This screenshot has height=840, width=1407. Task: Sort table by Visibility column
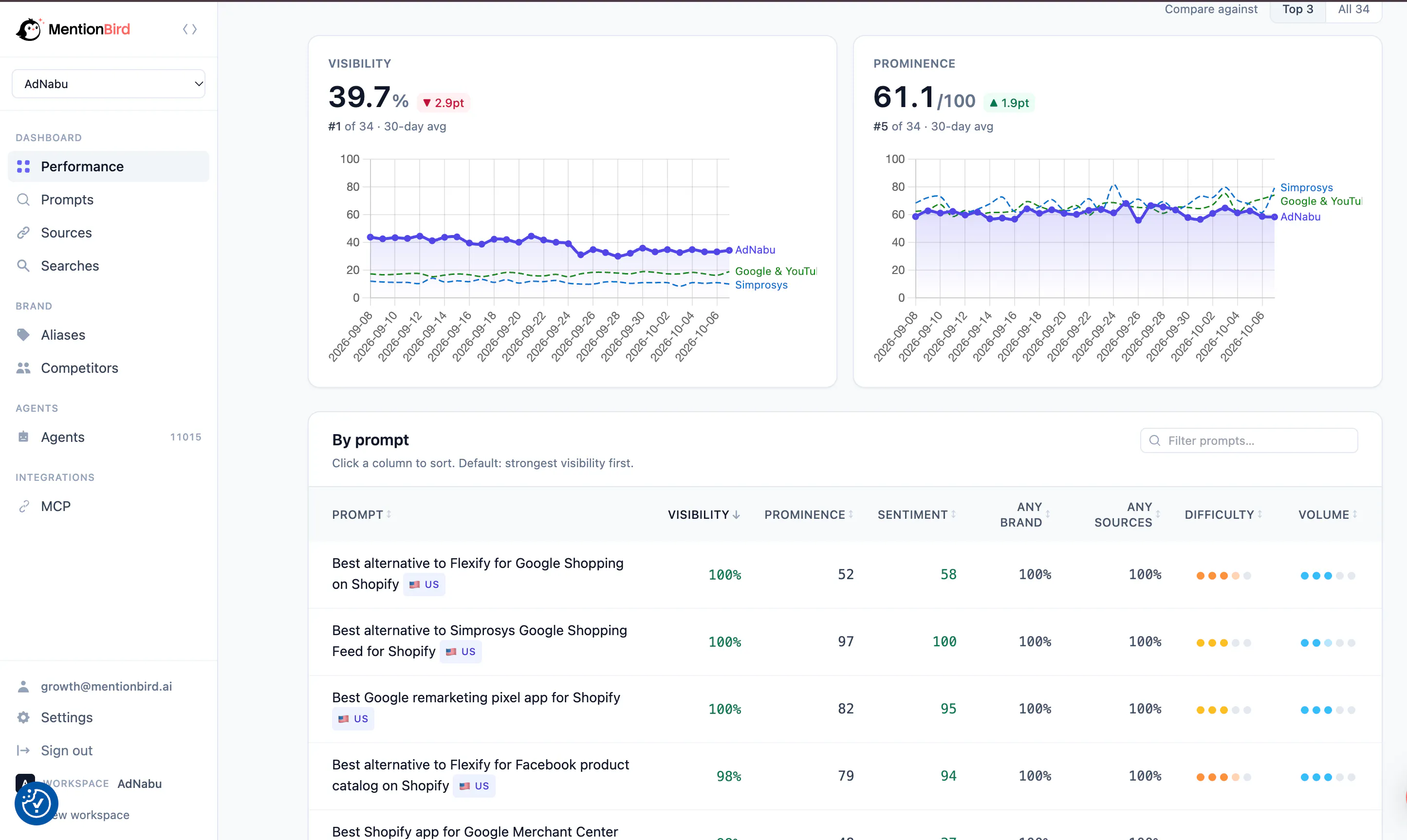pyautogui.click(x=704, y=514)
